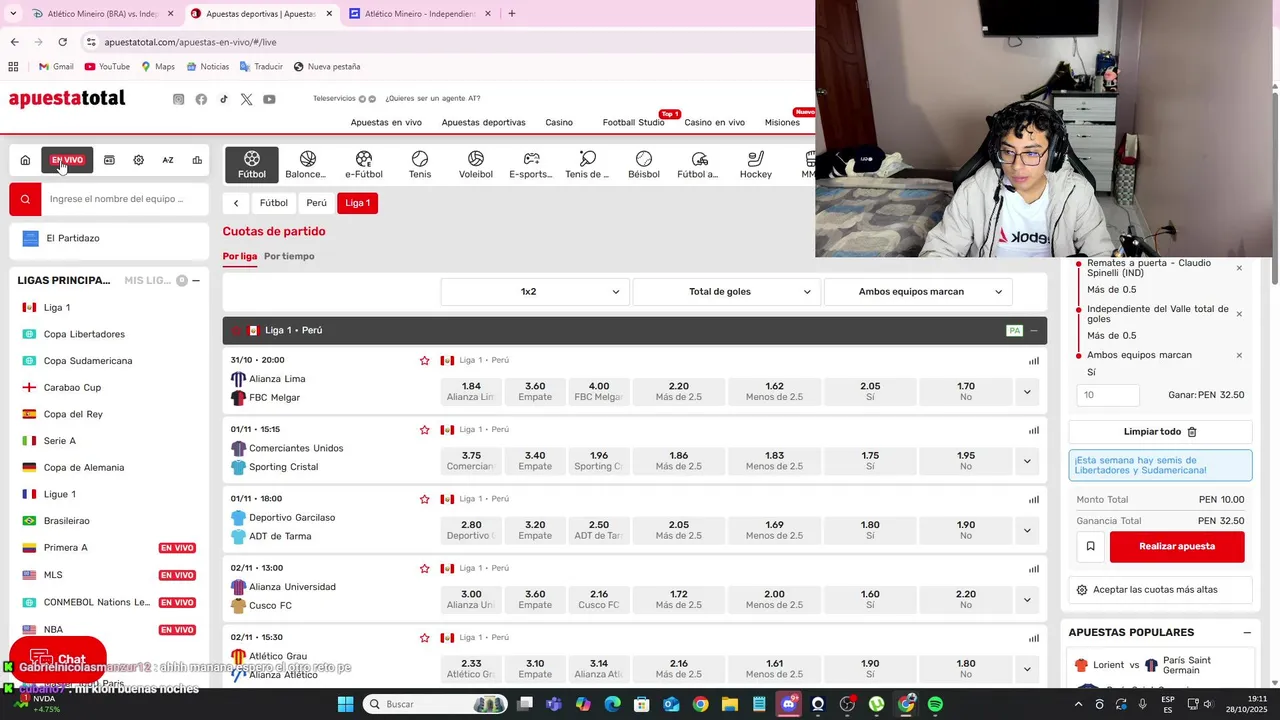Select the Fútbol americano icon
1280x720 pixels.
pos(699,165)
